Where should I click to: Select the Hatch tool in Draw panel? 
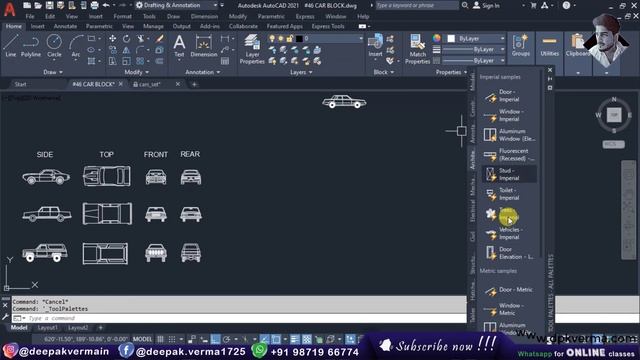[91, 61]
